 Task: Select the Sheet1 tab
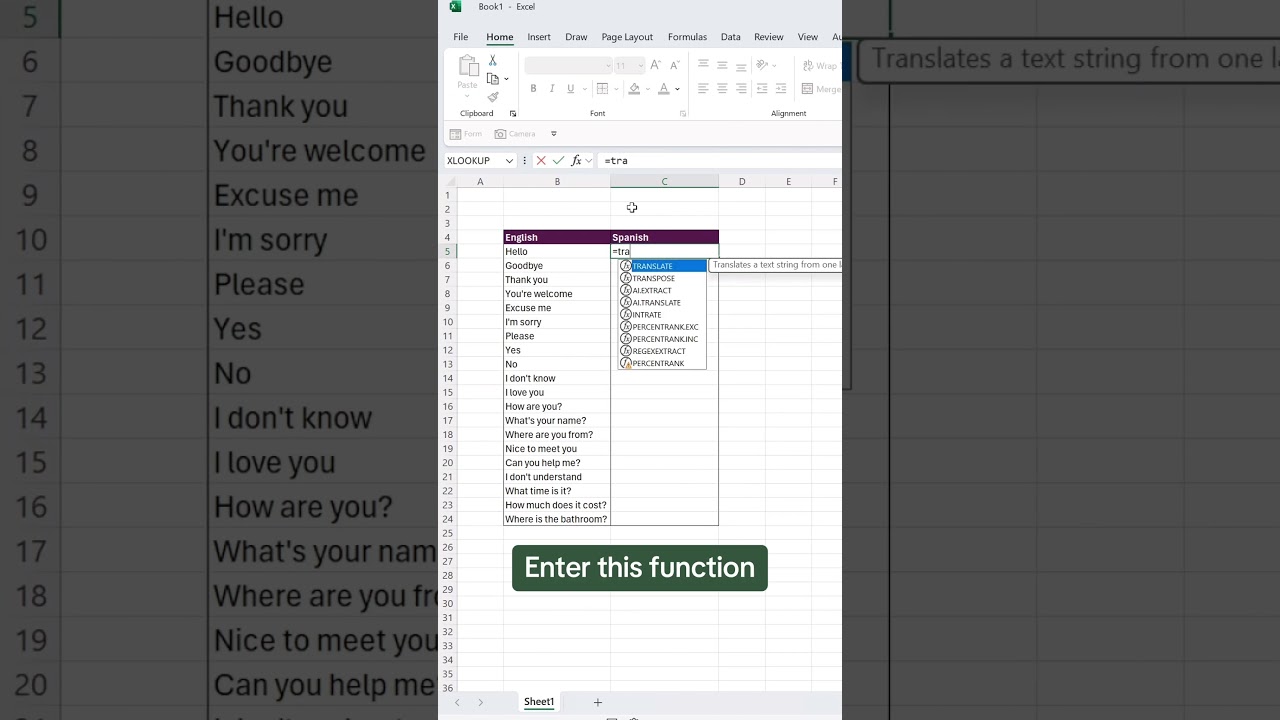pyautogui.click(x=539, y=702)
